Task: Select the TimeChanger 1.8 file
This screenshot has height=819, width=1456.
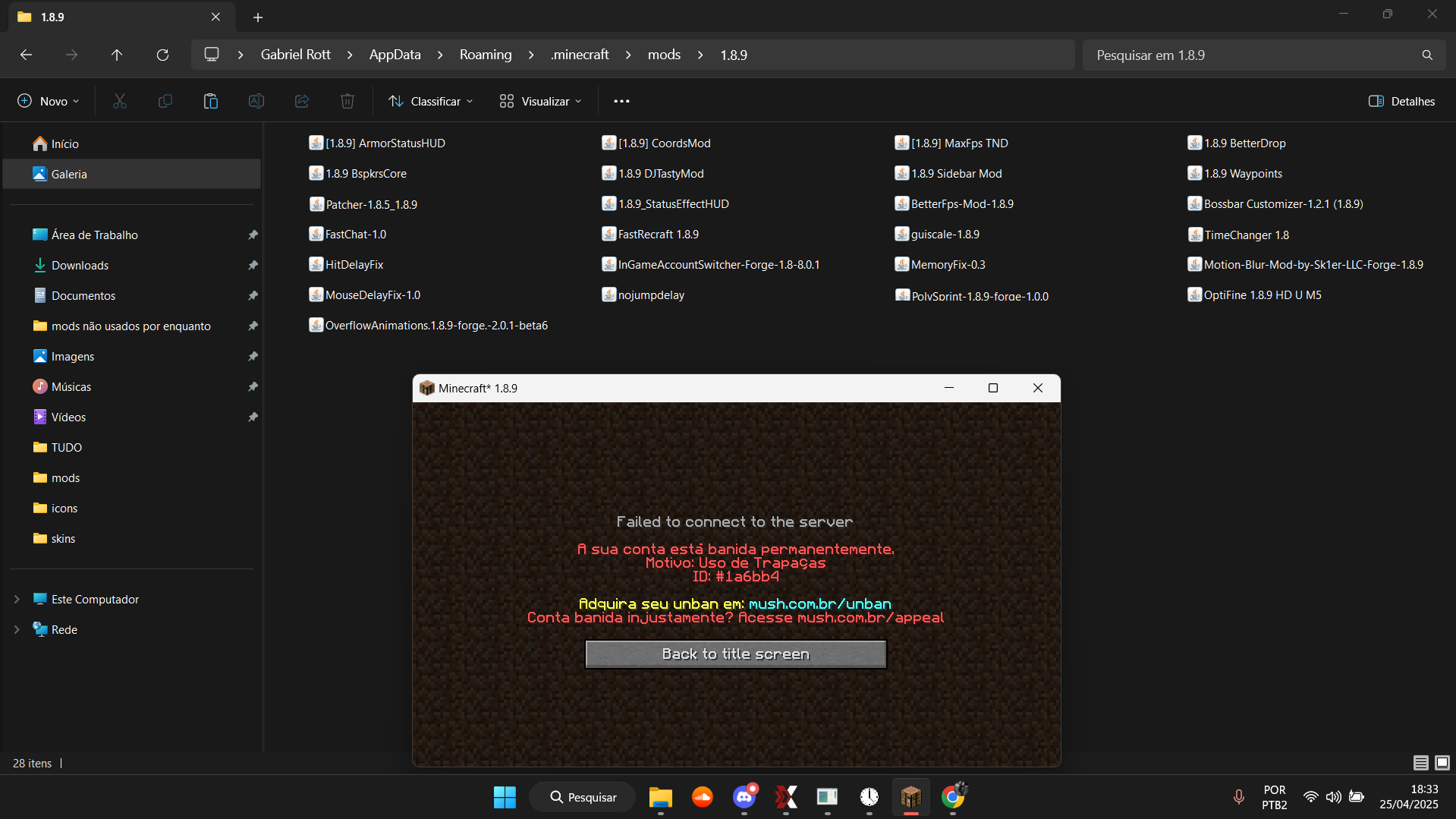Action: pos(1238,235)
